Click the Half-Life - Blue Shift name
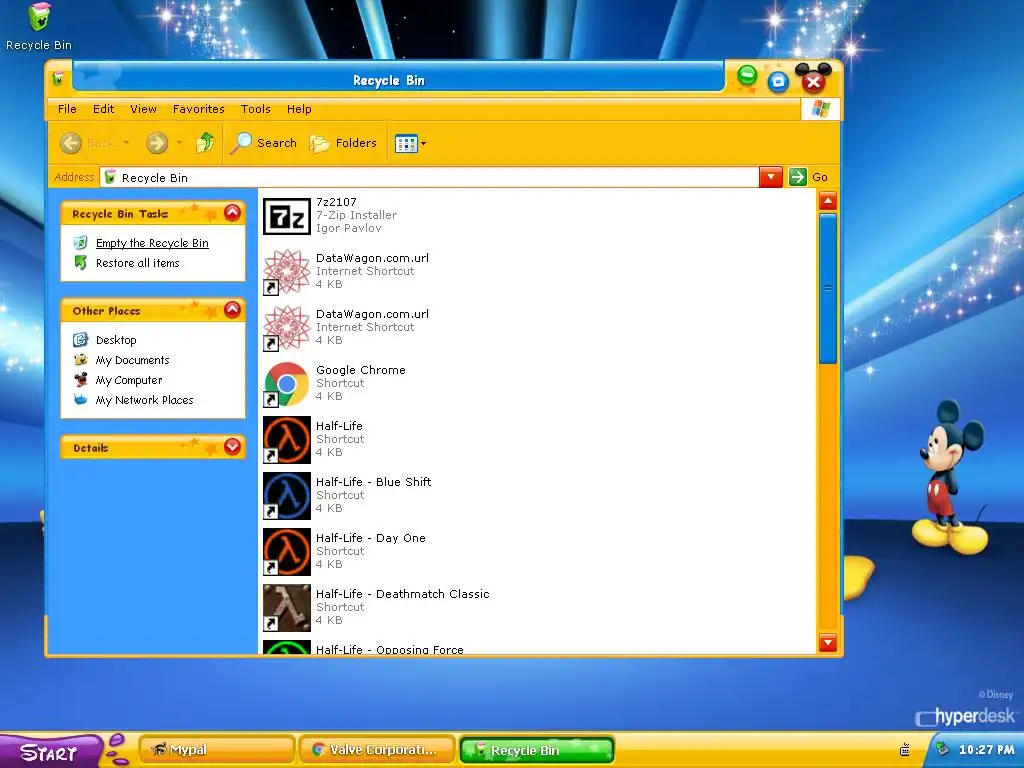Viewport: 1024px width, 768px height. [x=373, y=481]
